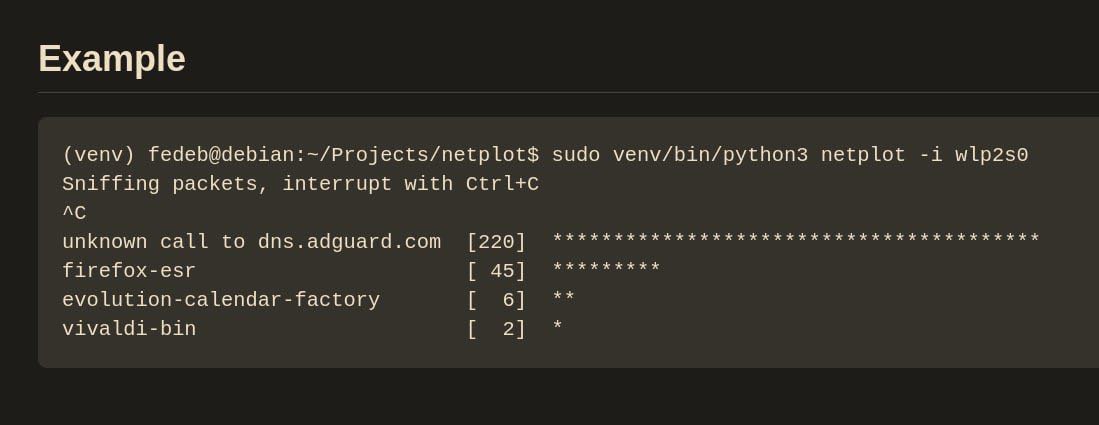The width and height of the screenshot is (1099, 425).
Task: Click the single asterisk beside vivaldi-bin
Action: click(x=558, y=329)
